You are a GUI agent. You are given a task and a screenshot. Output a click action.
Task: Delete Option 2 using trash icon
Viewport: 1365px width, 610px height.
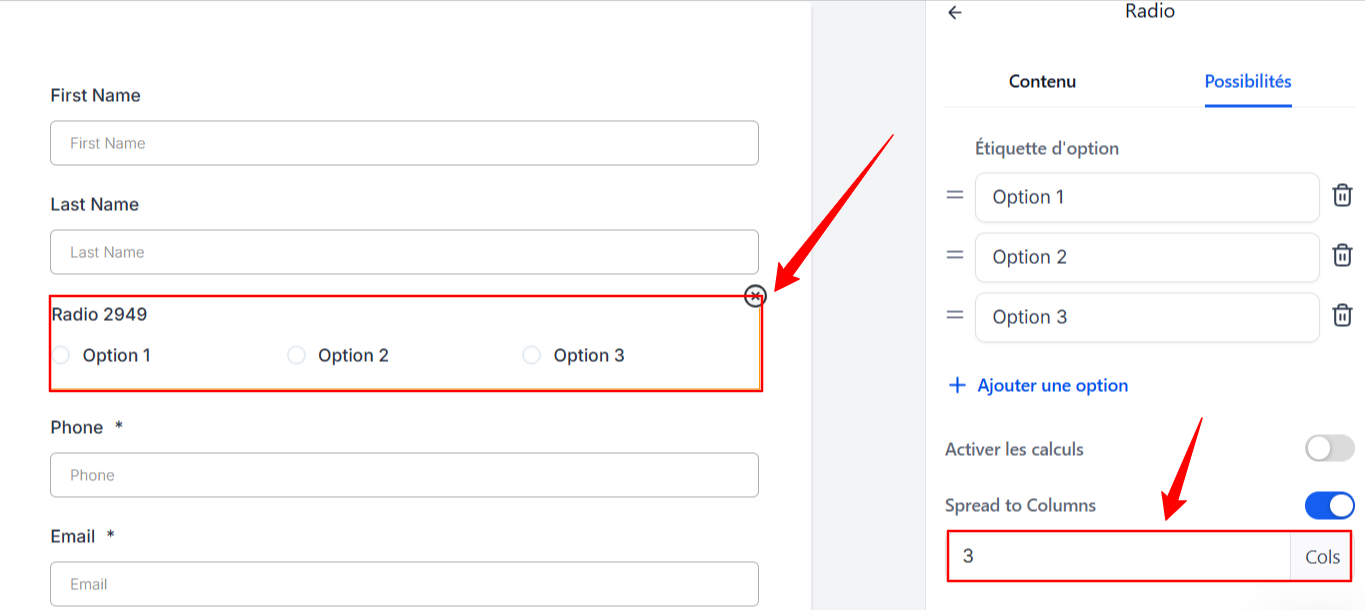(1342, 256)
